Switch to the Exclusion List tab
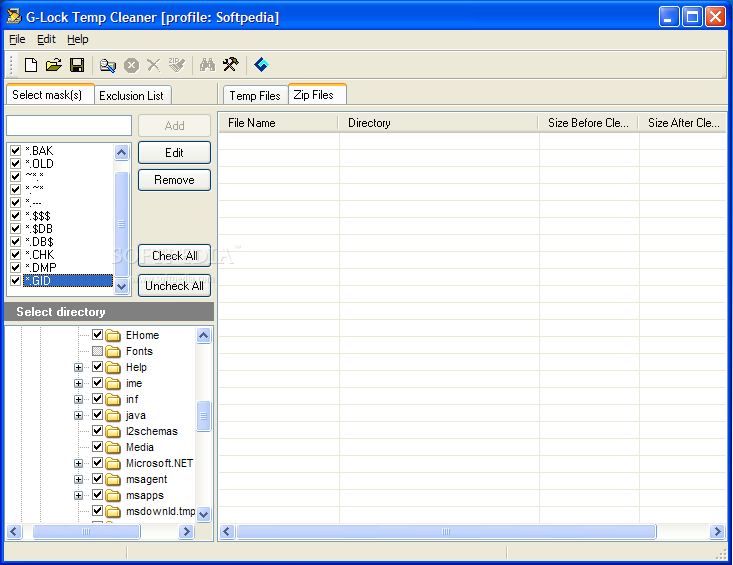733x565 pixels. 132,96
